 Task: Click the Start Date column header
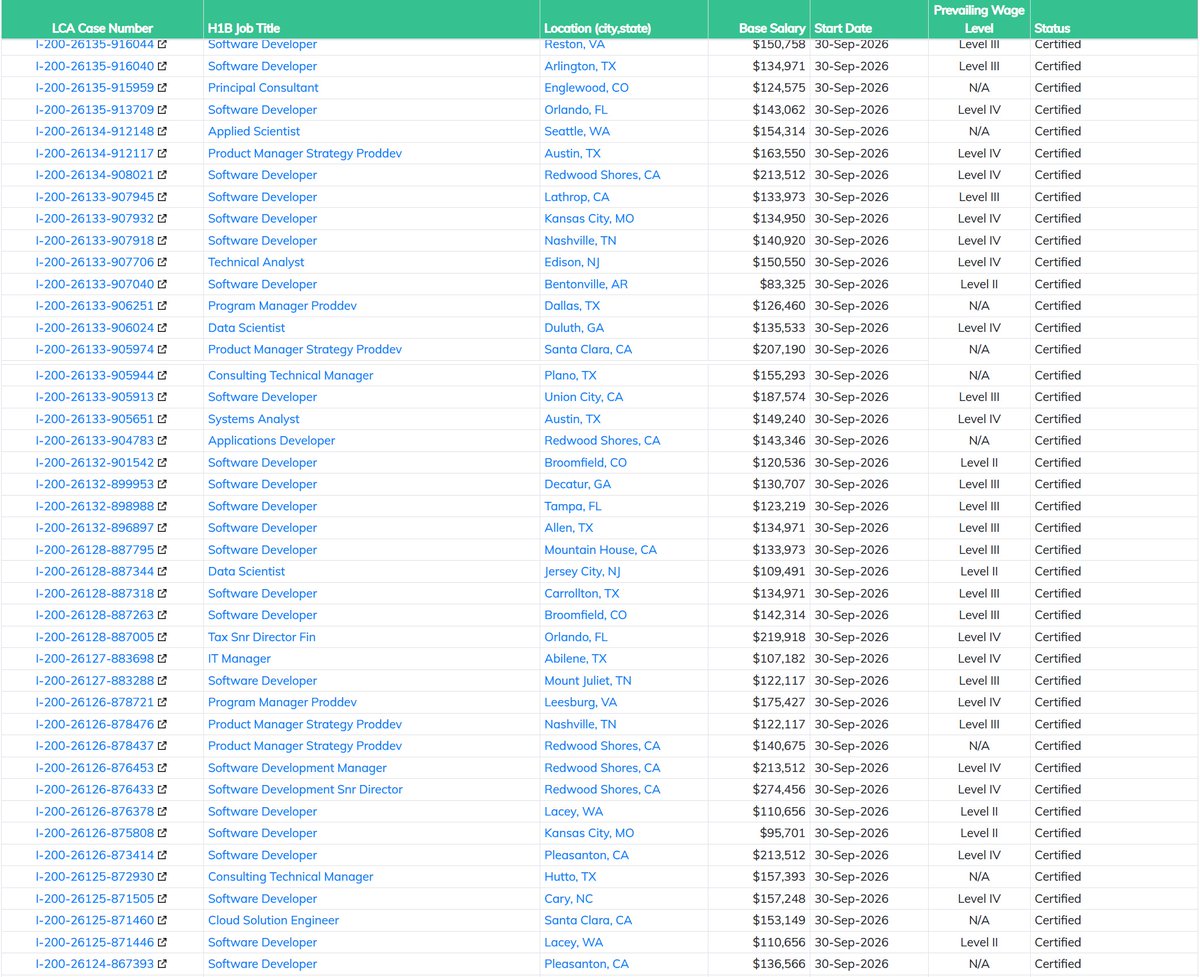(x=843, y=28)
